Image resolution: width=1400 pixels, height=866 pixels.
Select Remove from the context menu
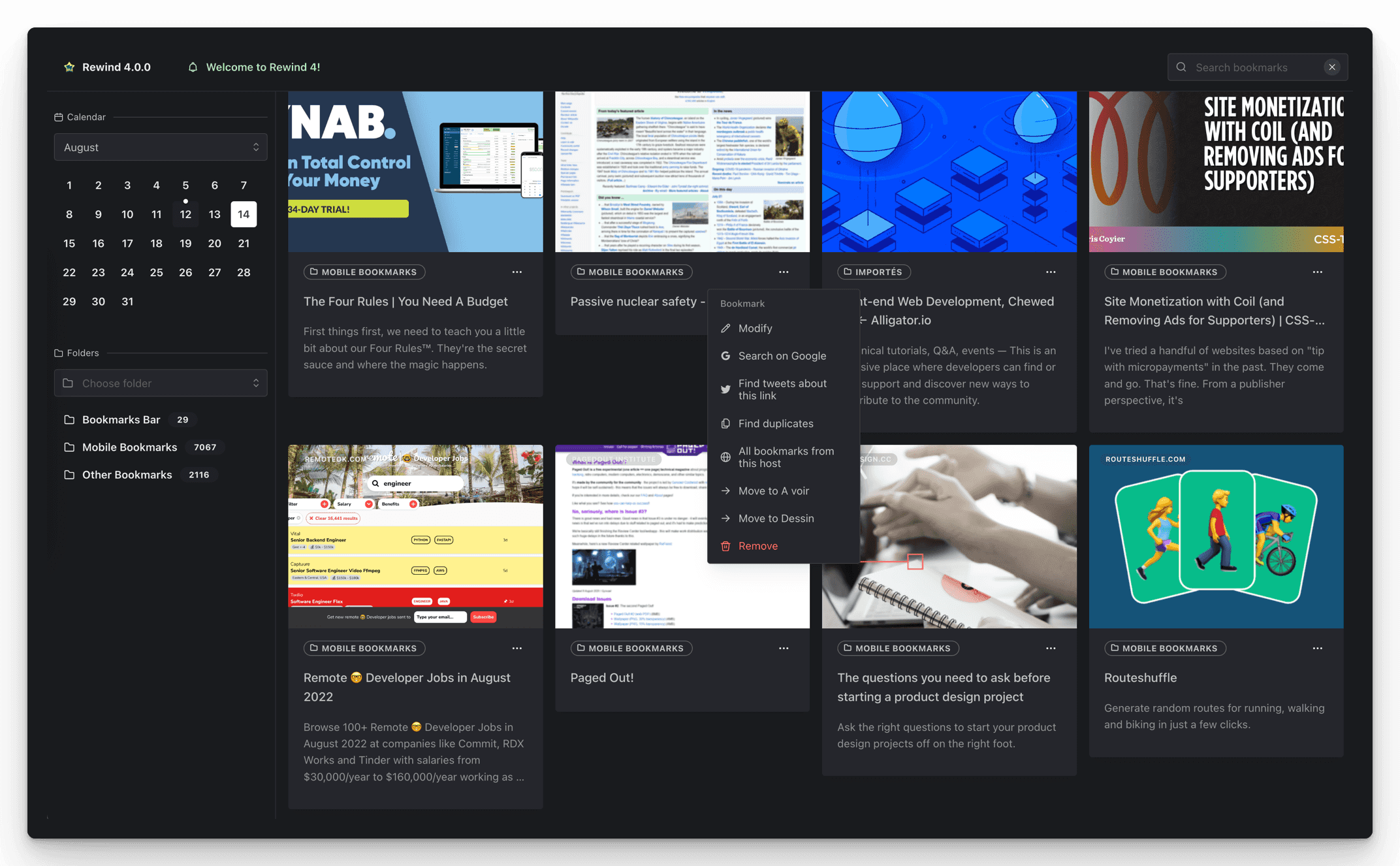tap(758, 545)
